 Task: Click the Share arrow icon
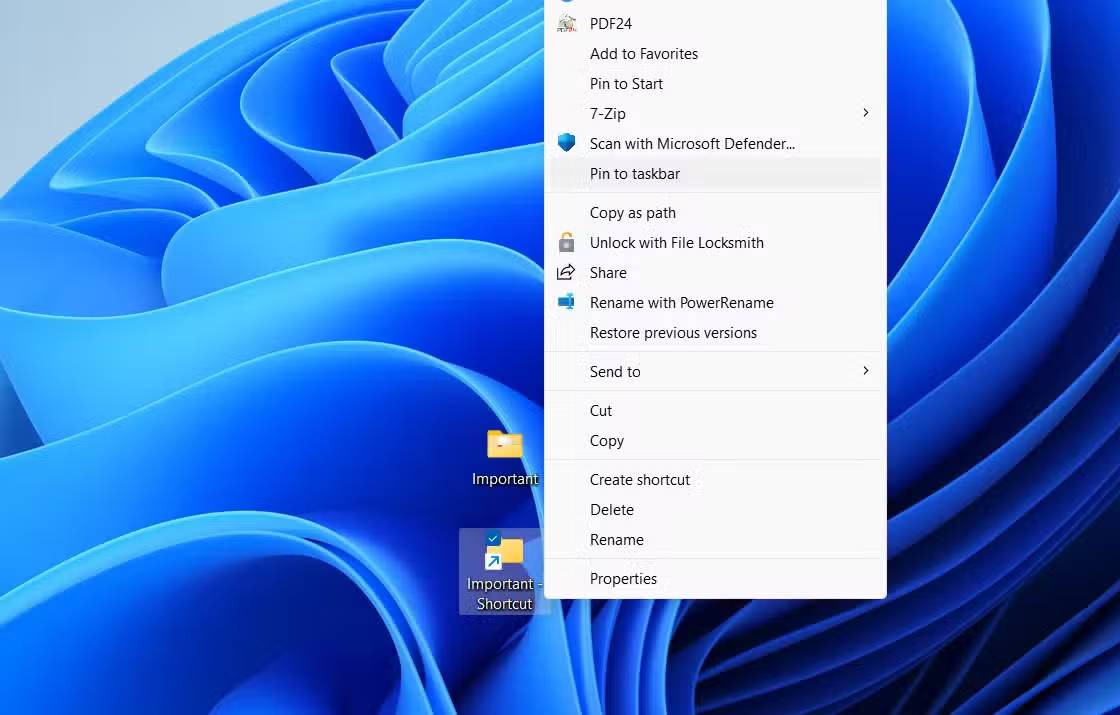point(566,272)
